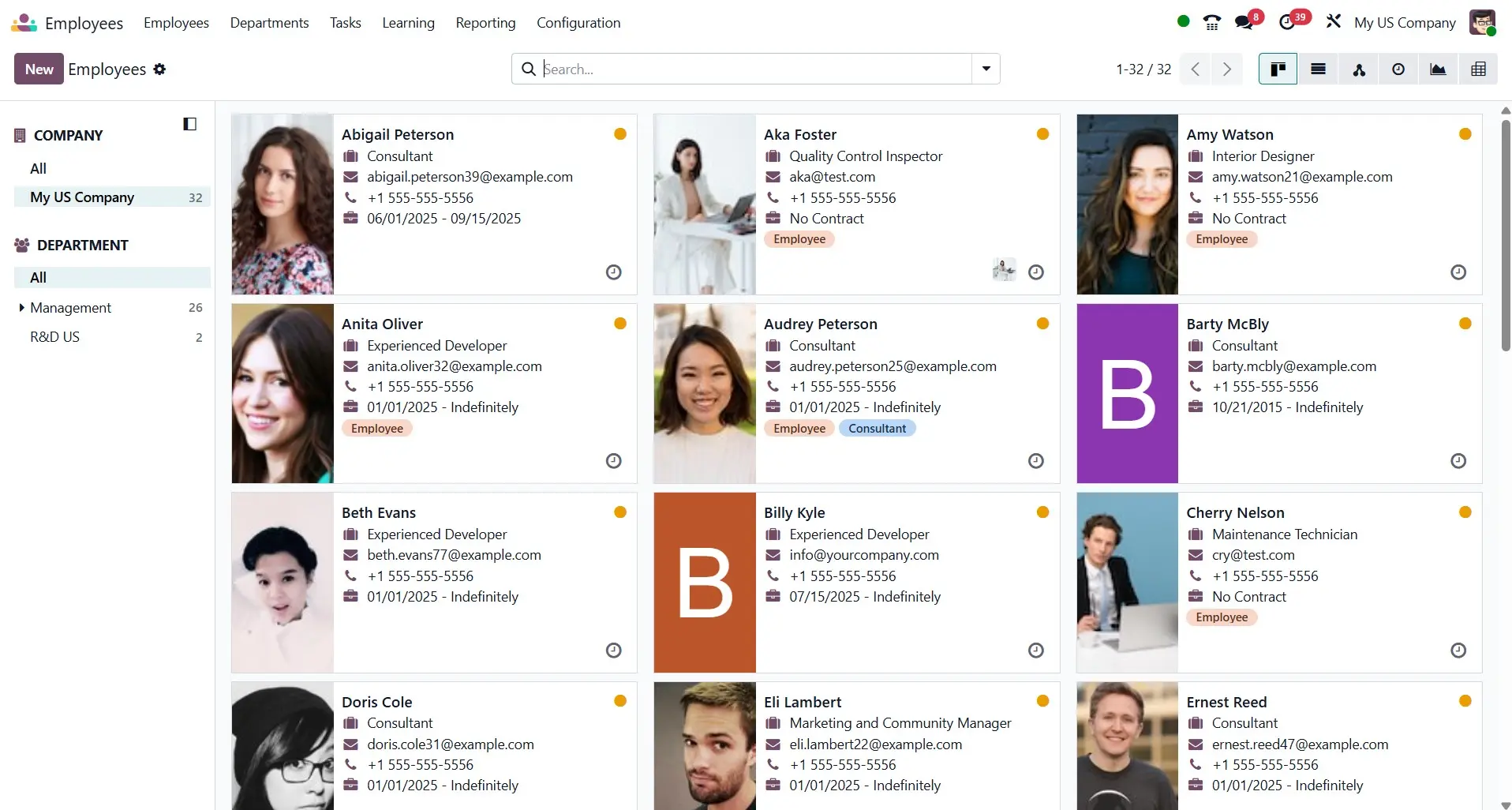Screen dimensions: 1512x810
Task: Click in the Search input field
Action: 754,69
